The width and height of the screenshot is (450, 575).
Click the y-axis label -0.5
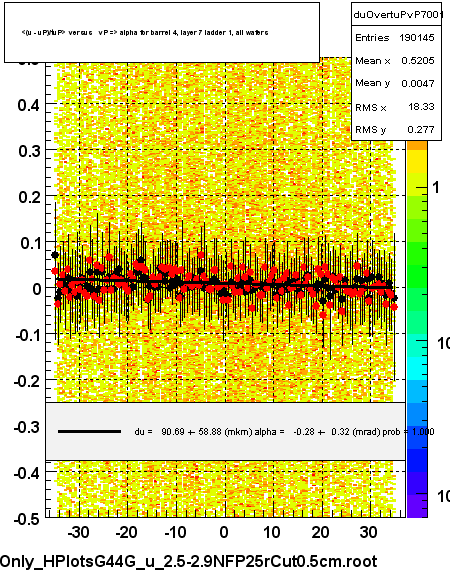click(26, 519)
